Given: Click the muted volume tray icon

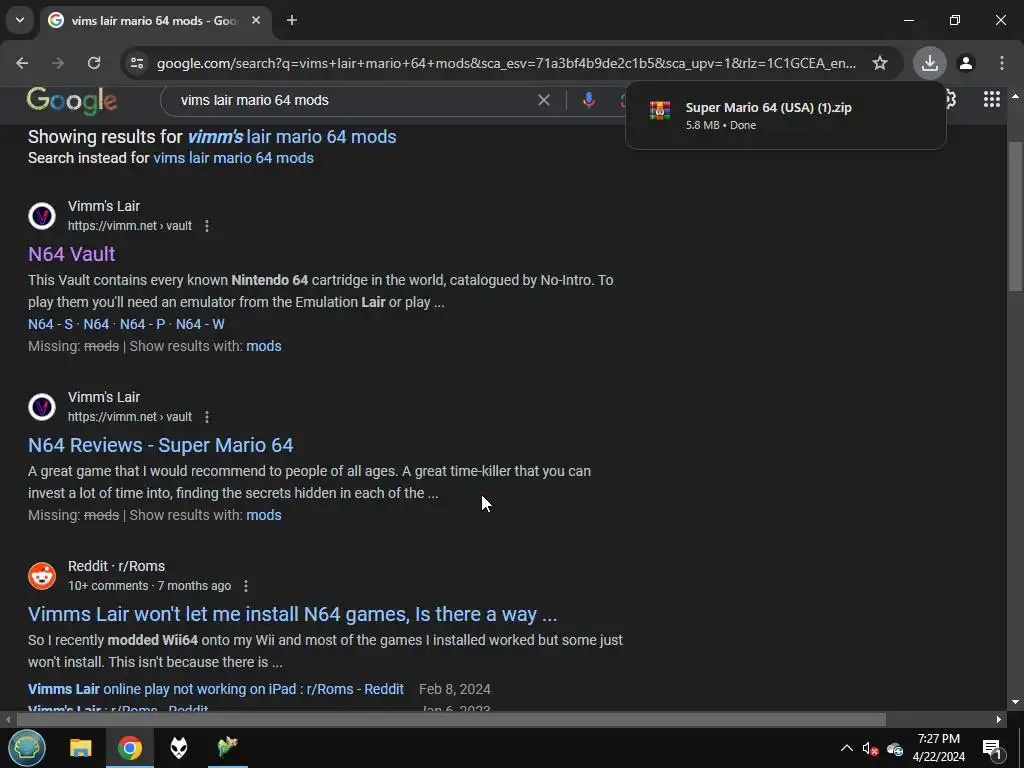Looking at the screenshot, I should 870,748.
